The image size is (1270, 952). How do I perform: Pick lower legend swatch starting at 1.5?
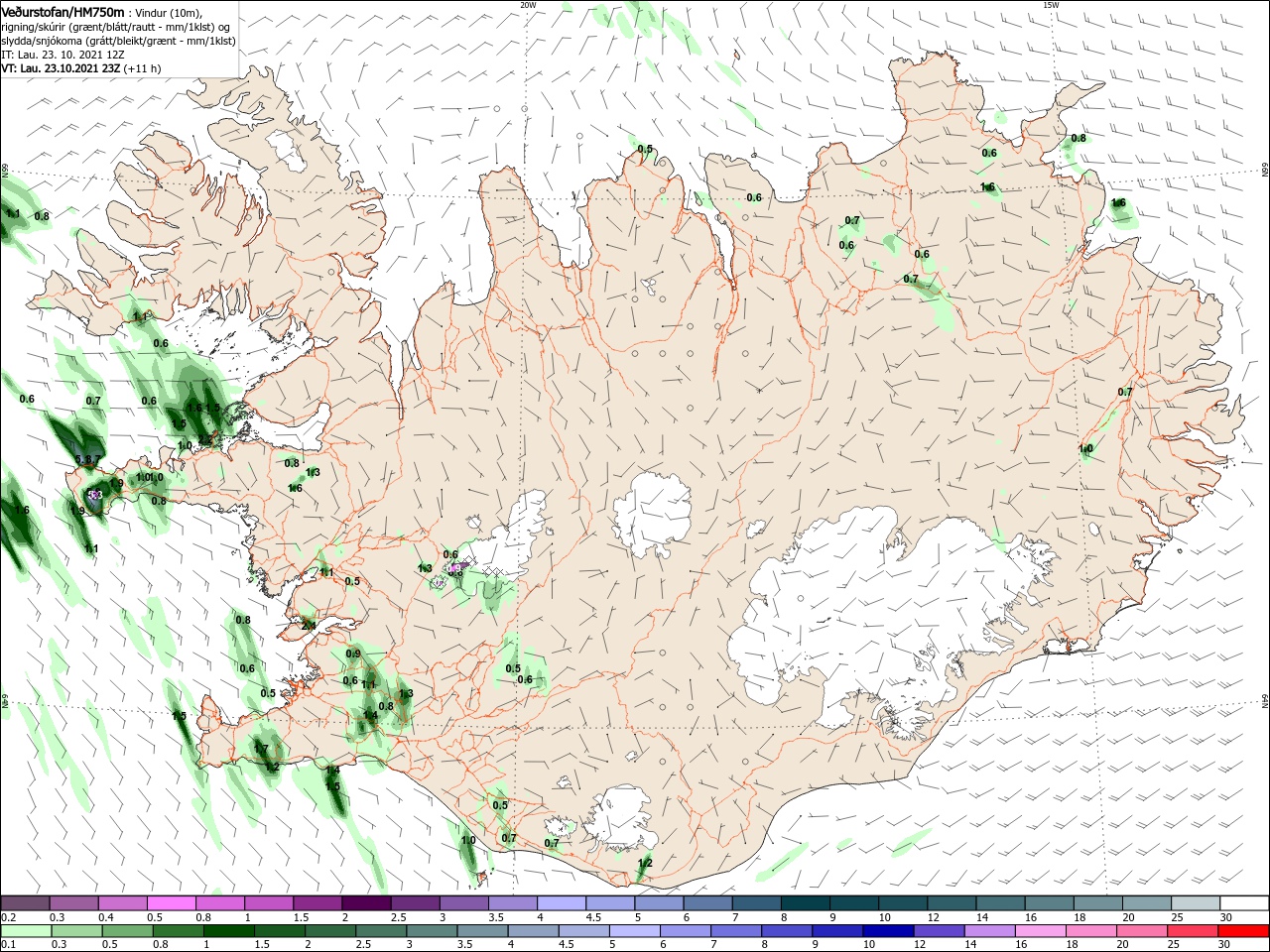pos(279,931)
